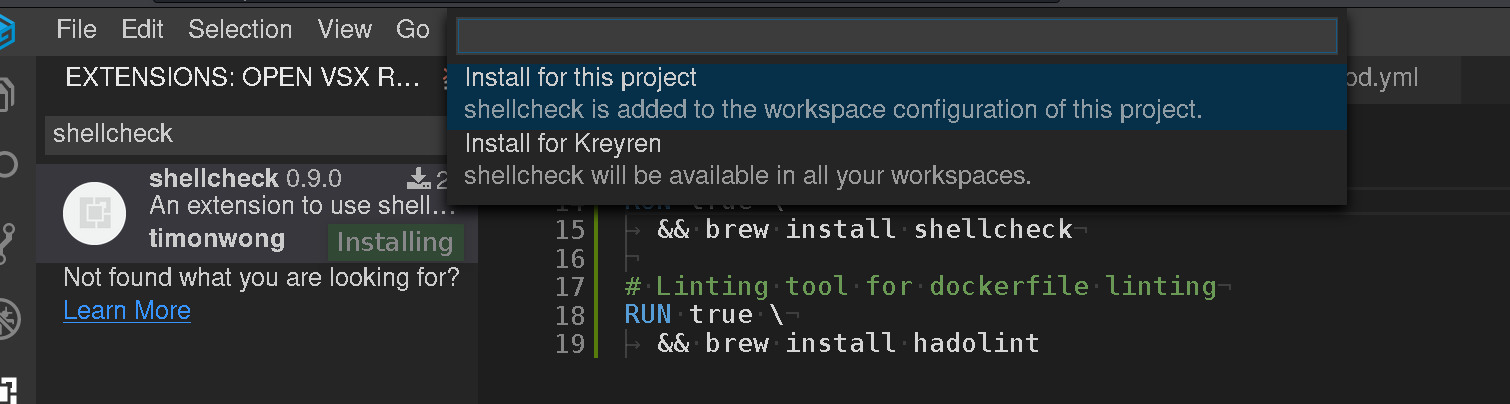Open the View menu

pos(345,29)
